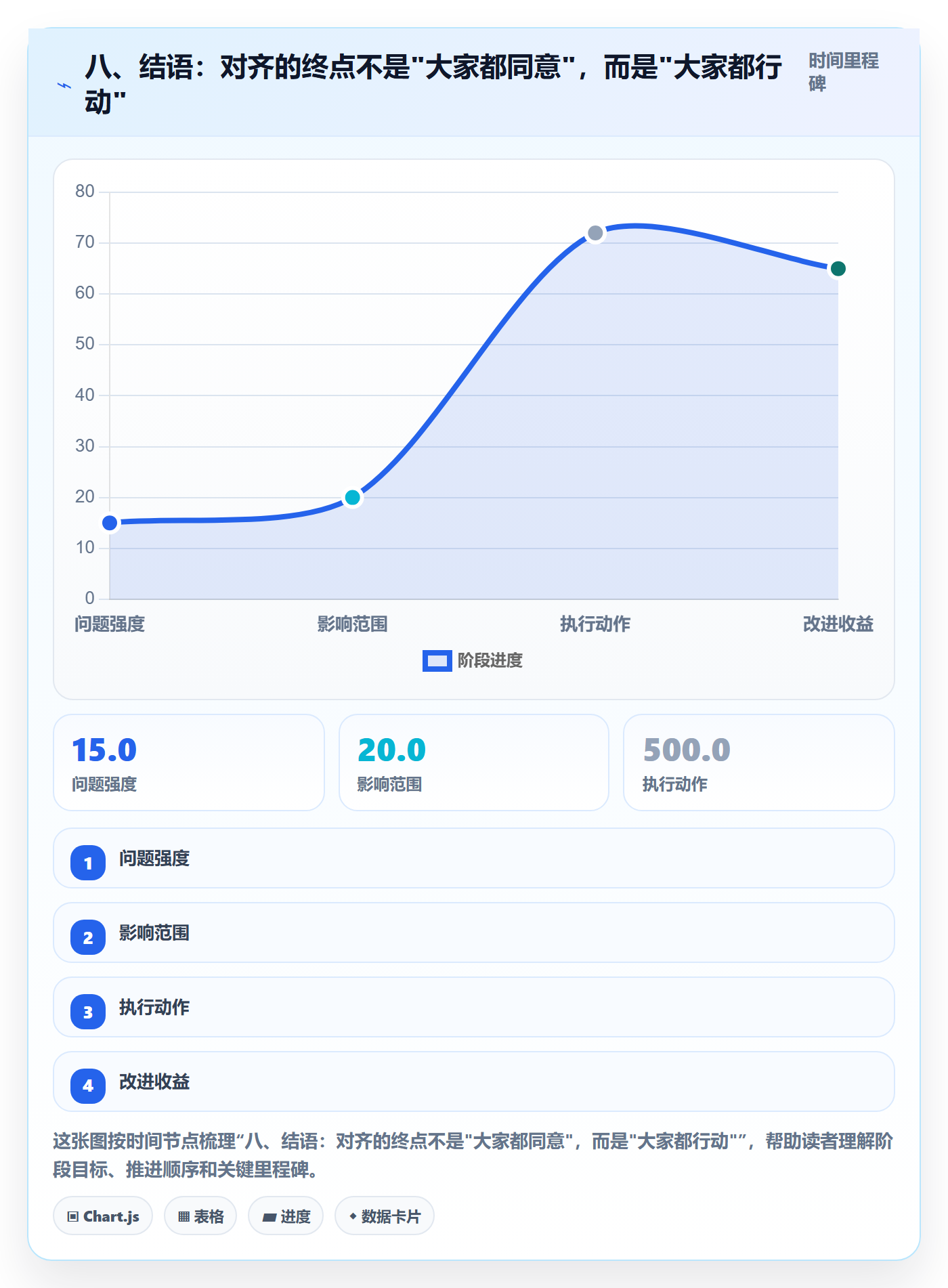Select the 500.0 执行动作 data card
The height and width of the screenshot is (1288, 948).
point(759,763)
